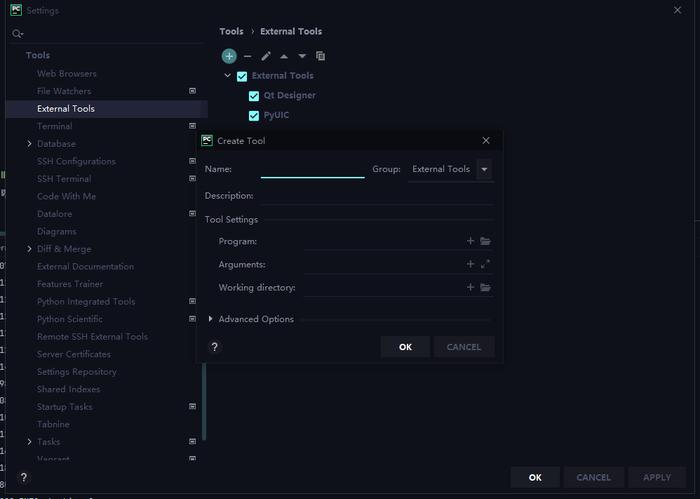
Task: Expand the Arguments field editor
Action: coord(485,264)
